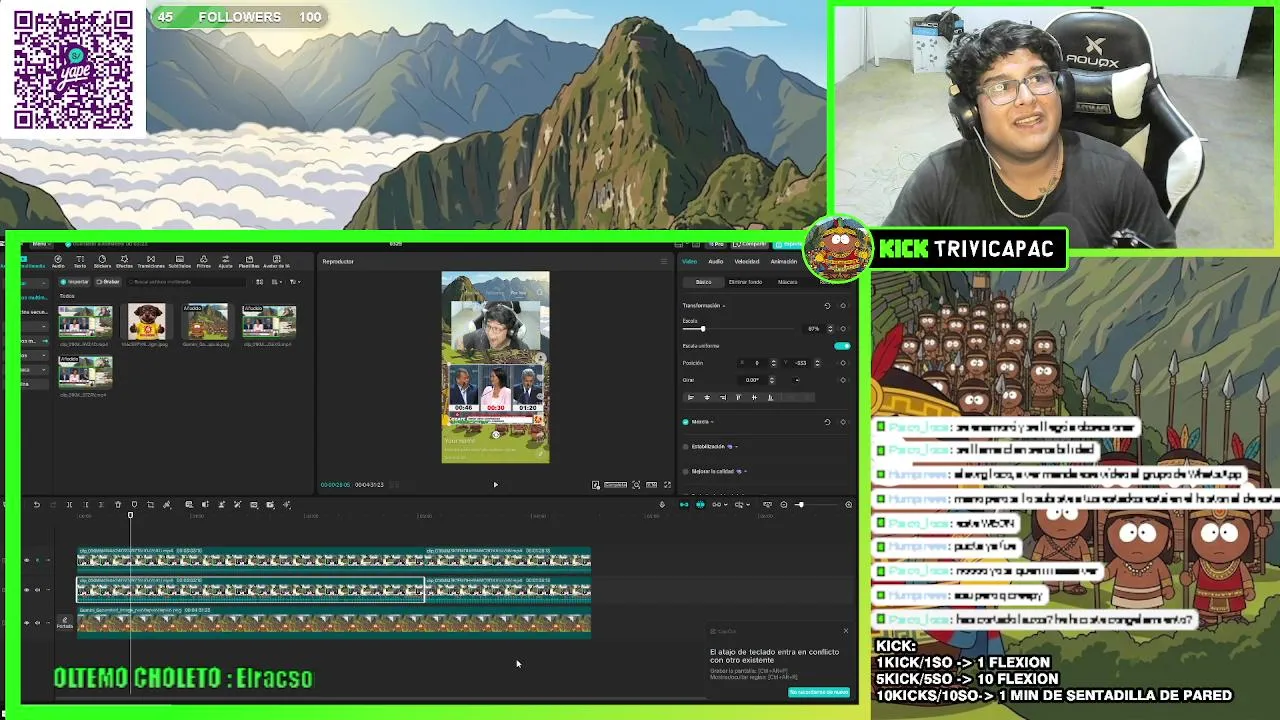Enable the Mejorar la calidad checkbox
Screen dimensions: 1280x720
click(x=685, y=472)
